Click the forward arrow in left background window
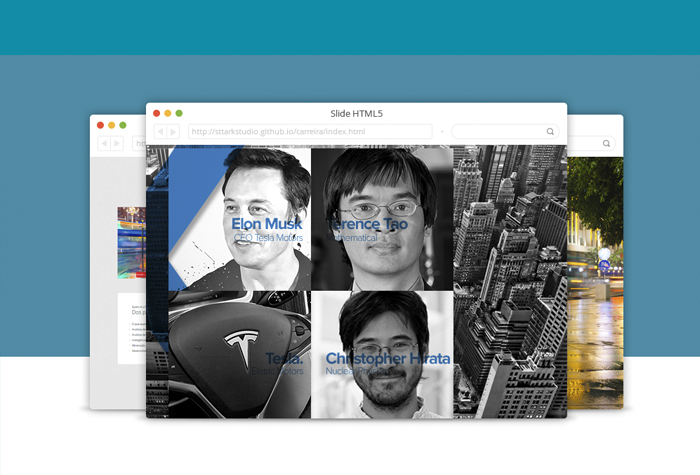 tap(117, 143)
